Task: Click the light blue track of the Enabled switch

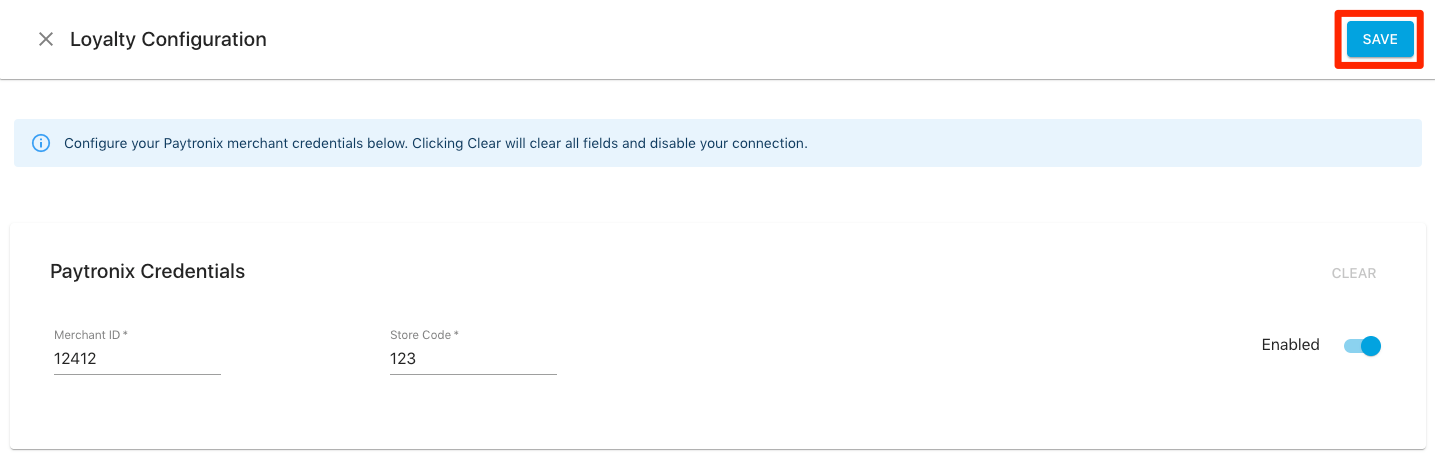Action: 1351,346
